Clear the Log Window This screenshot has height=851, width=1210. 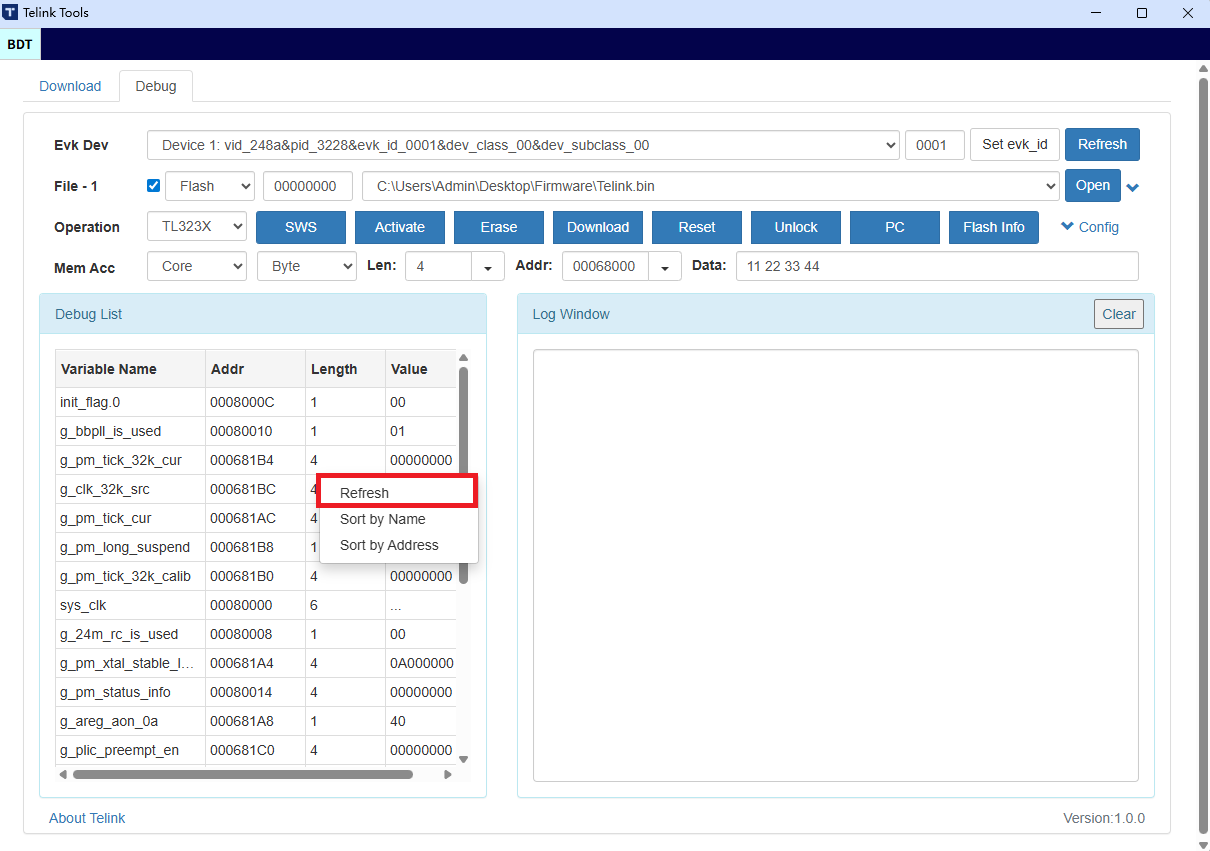click(1118, 313)
